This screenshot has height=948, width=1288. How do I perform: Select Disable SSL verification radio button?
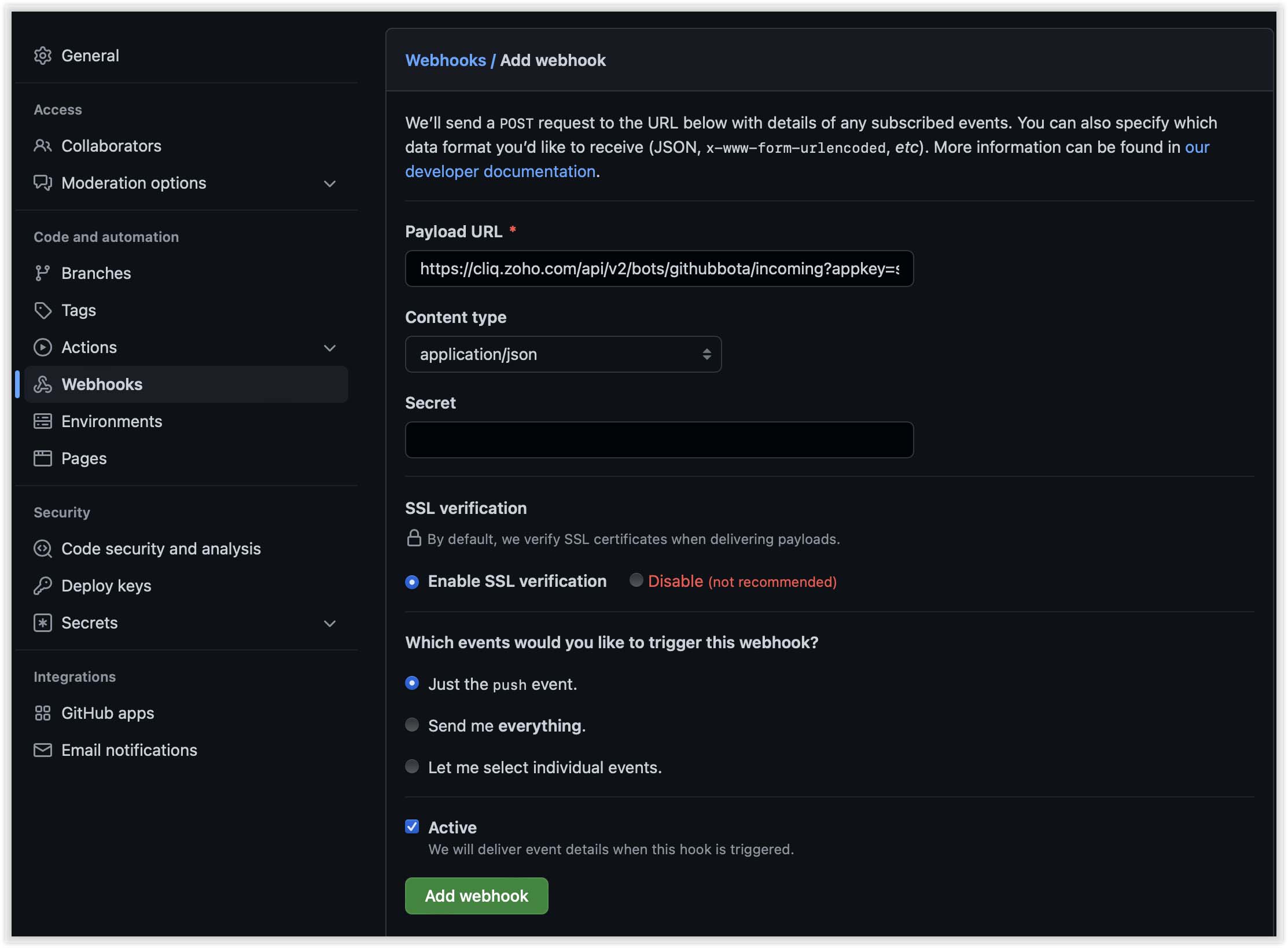point(636,580)
